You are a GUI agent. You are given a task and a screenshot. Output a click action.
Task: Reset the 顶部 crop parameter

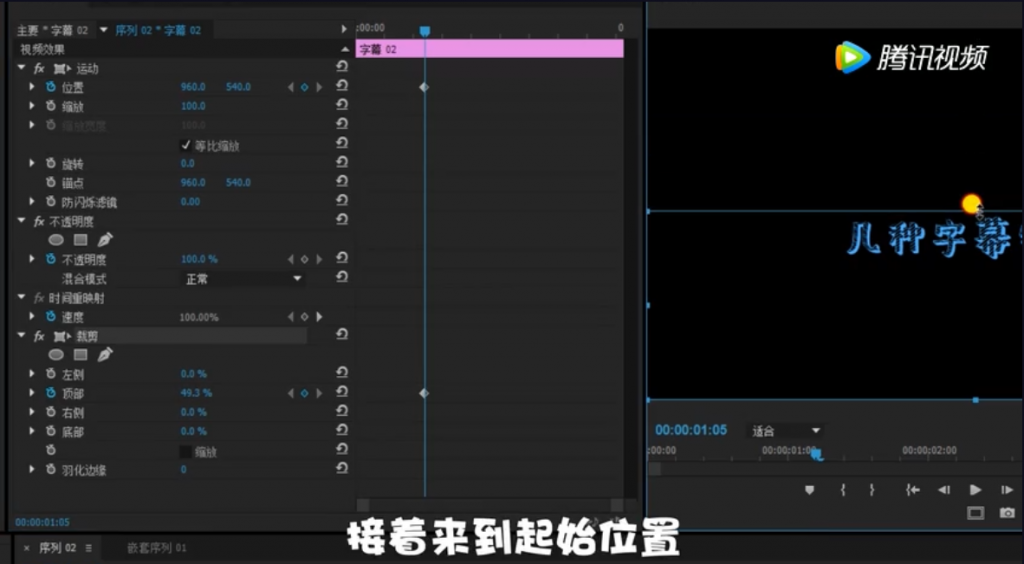tap(342, 392)
